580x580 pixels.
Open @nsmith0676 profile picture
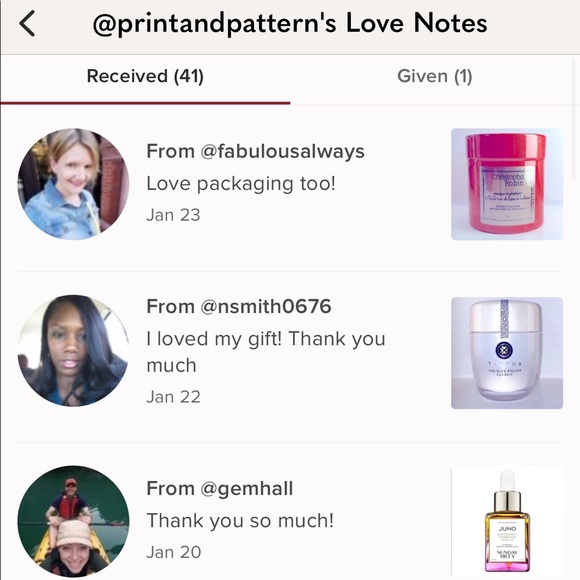[x=73, y=350]
